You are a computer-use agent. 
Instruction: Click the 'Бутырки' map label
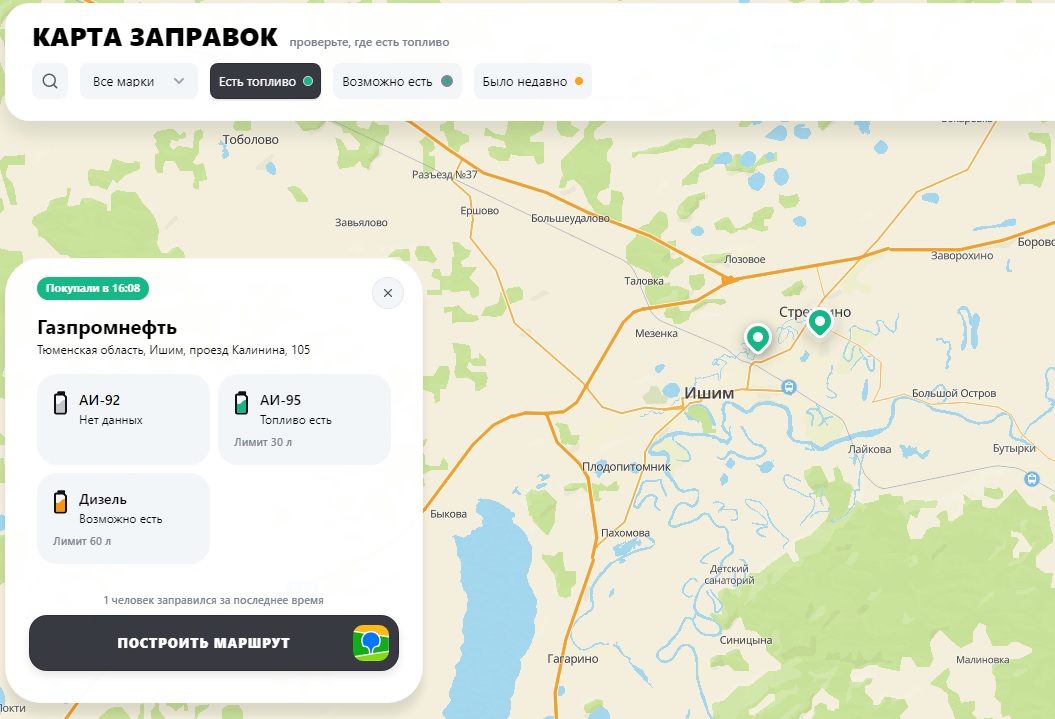[x=1014, y=448]
